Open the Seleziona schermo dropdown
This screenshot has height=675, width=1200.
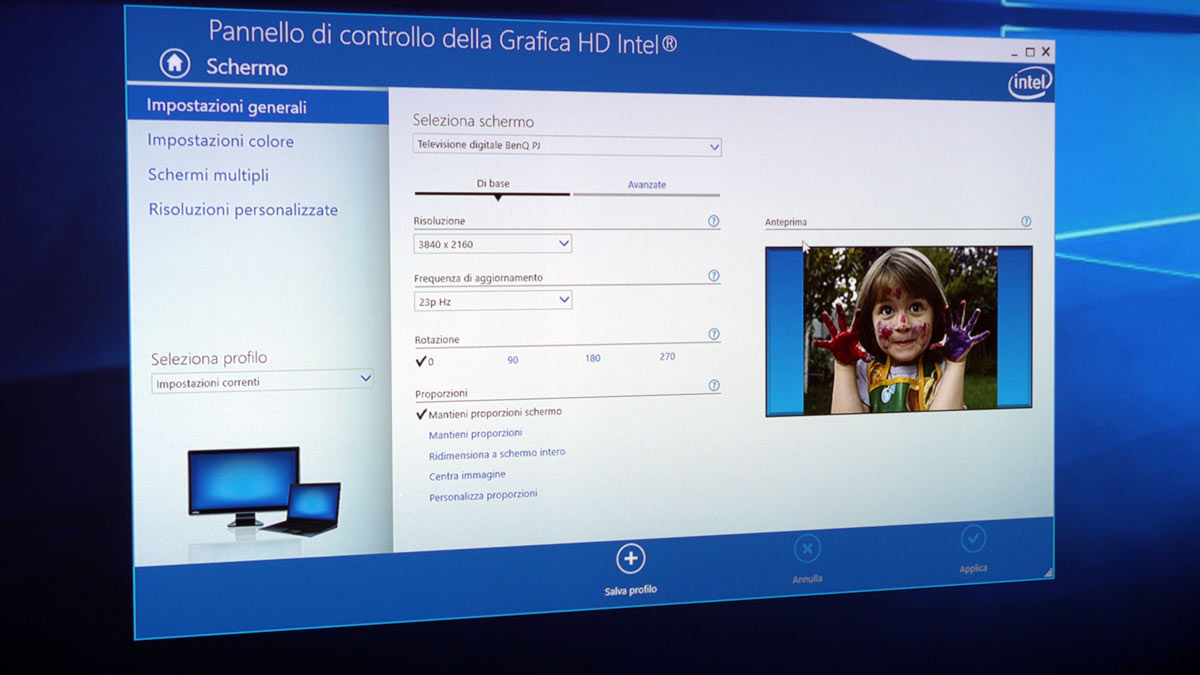(x=567, y=146)
